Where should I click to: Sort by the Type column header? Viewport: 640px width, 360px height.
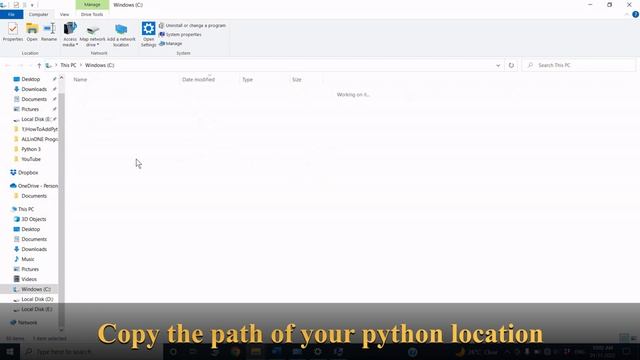click(x=247, y=80)
